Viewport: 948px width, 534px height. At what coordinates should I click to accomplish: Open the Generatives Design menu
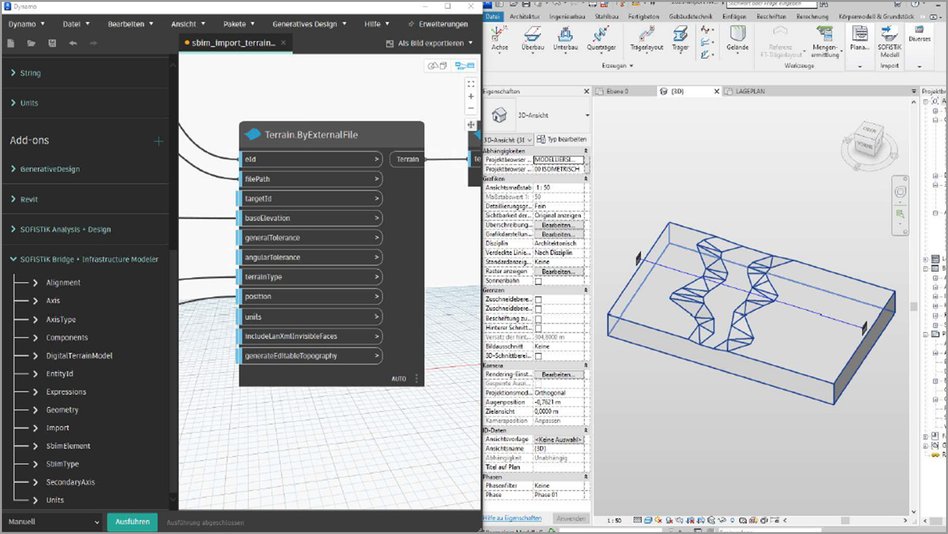pos(309,24)
